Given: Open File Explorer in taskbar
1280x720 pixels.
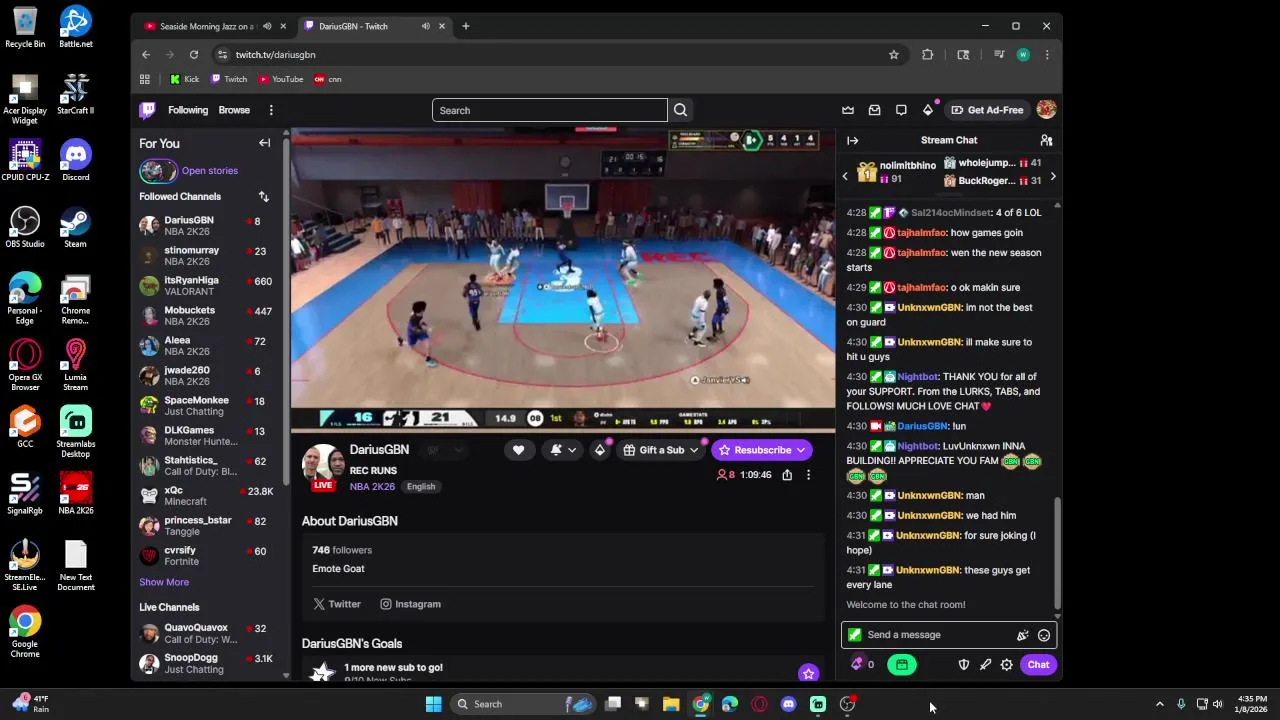Looking at the screenshot, I should click(x=671, y=704).
